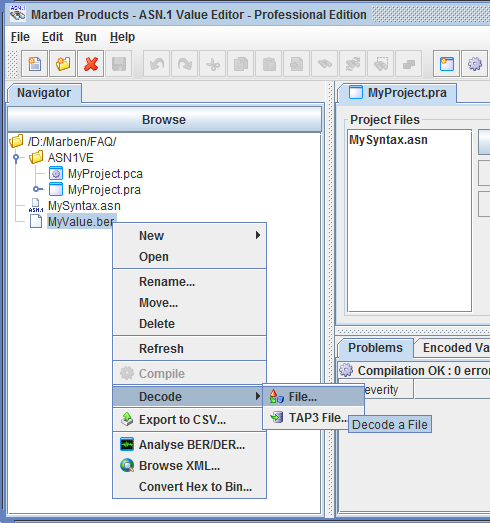Choose Delete from the context menu
The width and height of the screenshot is (490, 523).
coord(189,324)
